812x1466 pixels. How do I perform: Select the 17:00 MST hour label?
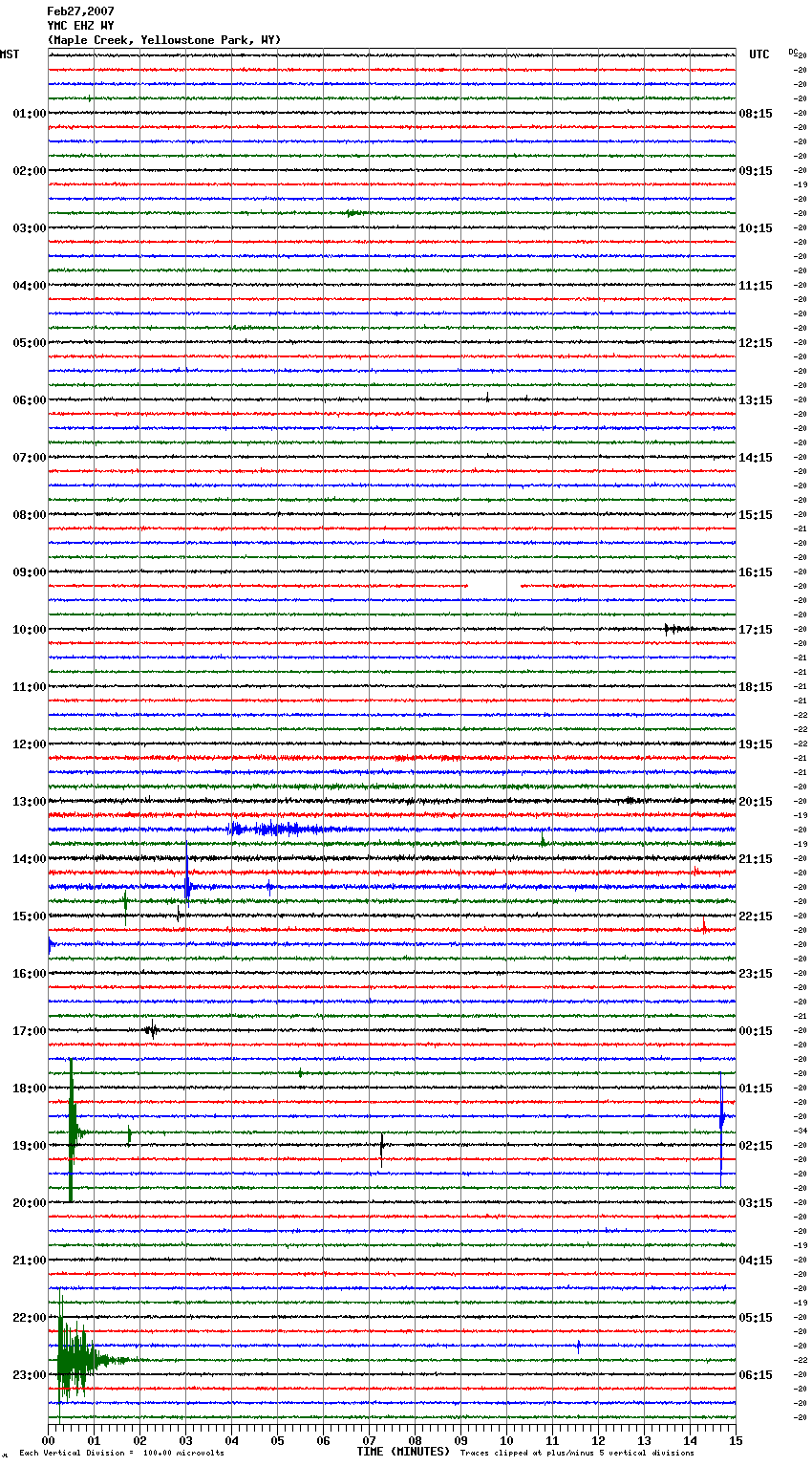[x=30, y=1031]
